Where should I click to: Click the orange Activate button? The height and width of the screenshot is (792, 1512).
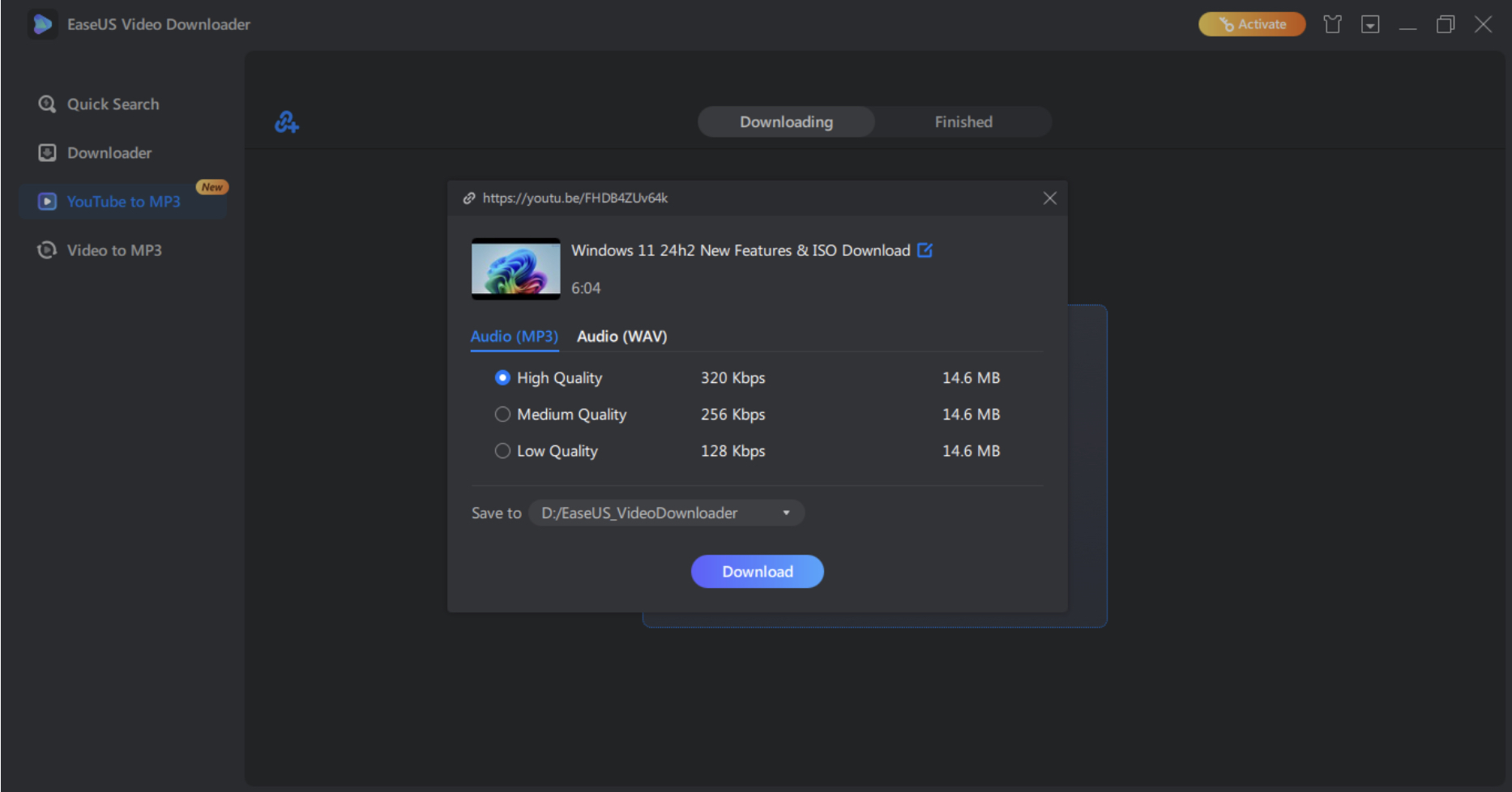1252,24
